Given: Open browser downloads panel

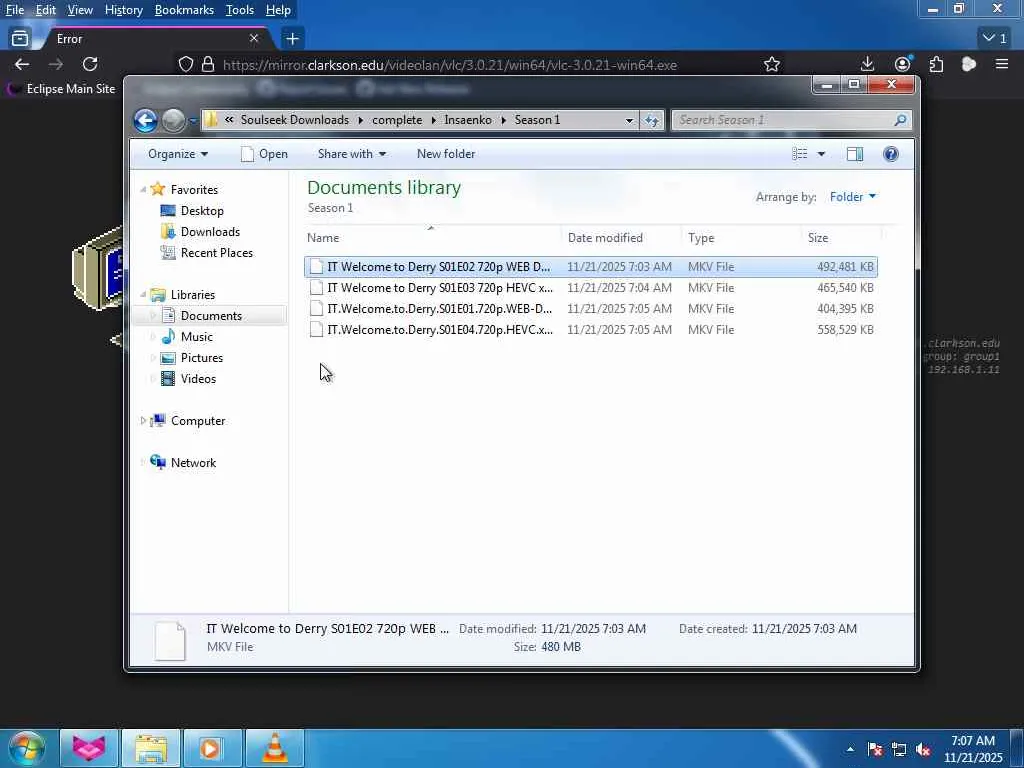Looking at the screenshot, I should point(867,64).
